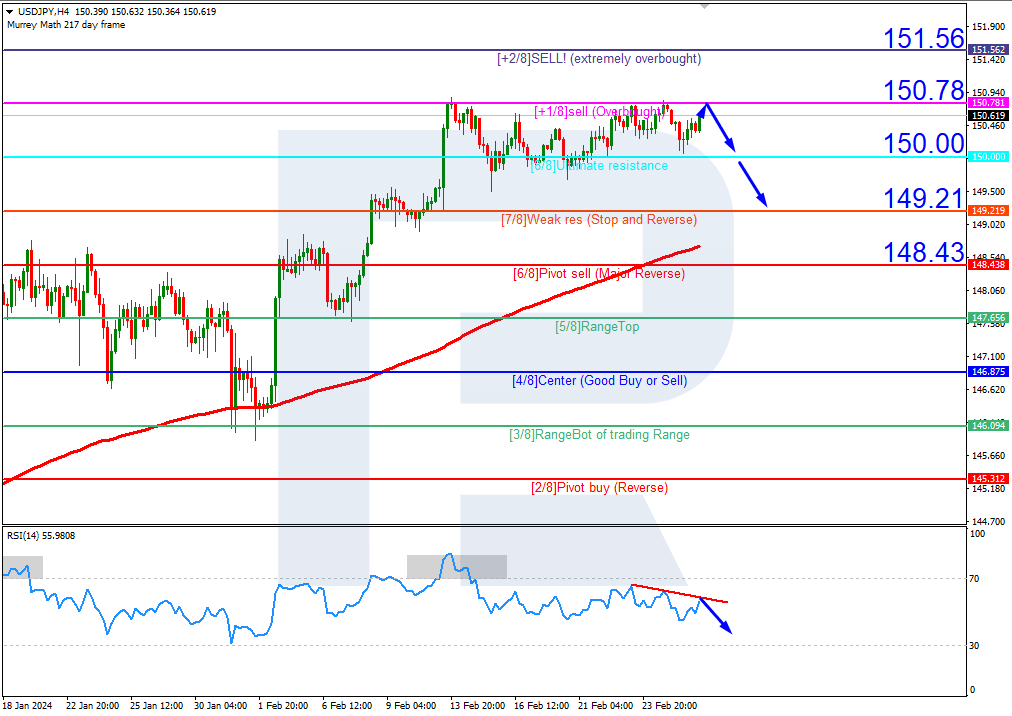Select the green 147.656 price tag

(986, 318)
